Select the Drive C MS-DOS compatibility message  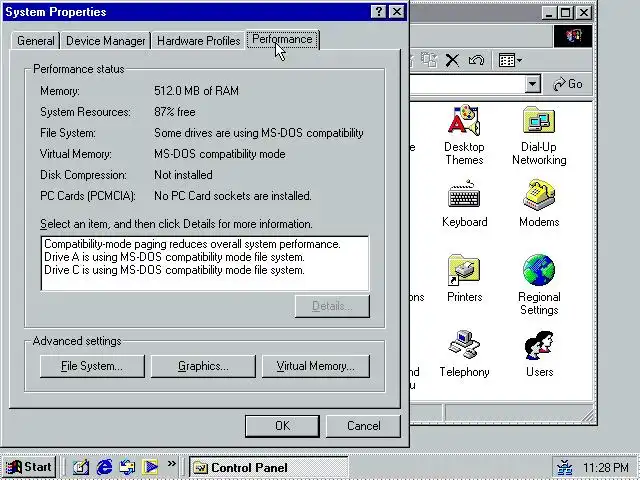tap(174, 270)
